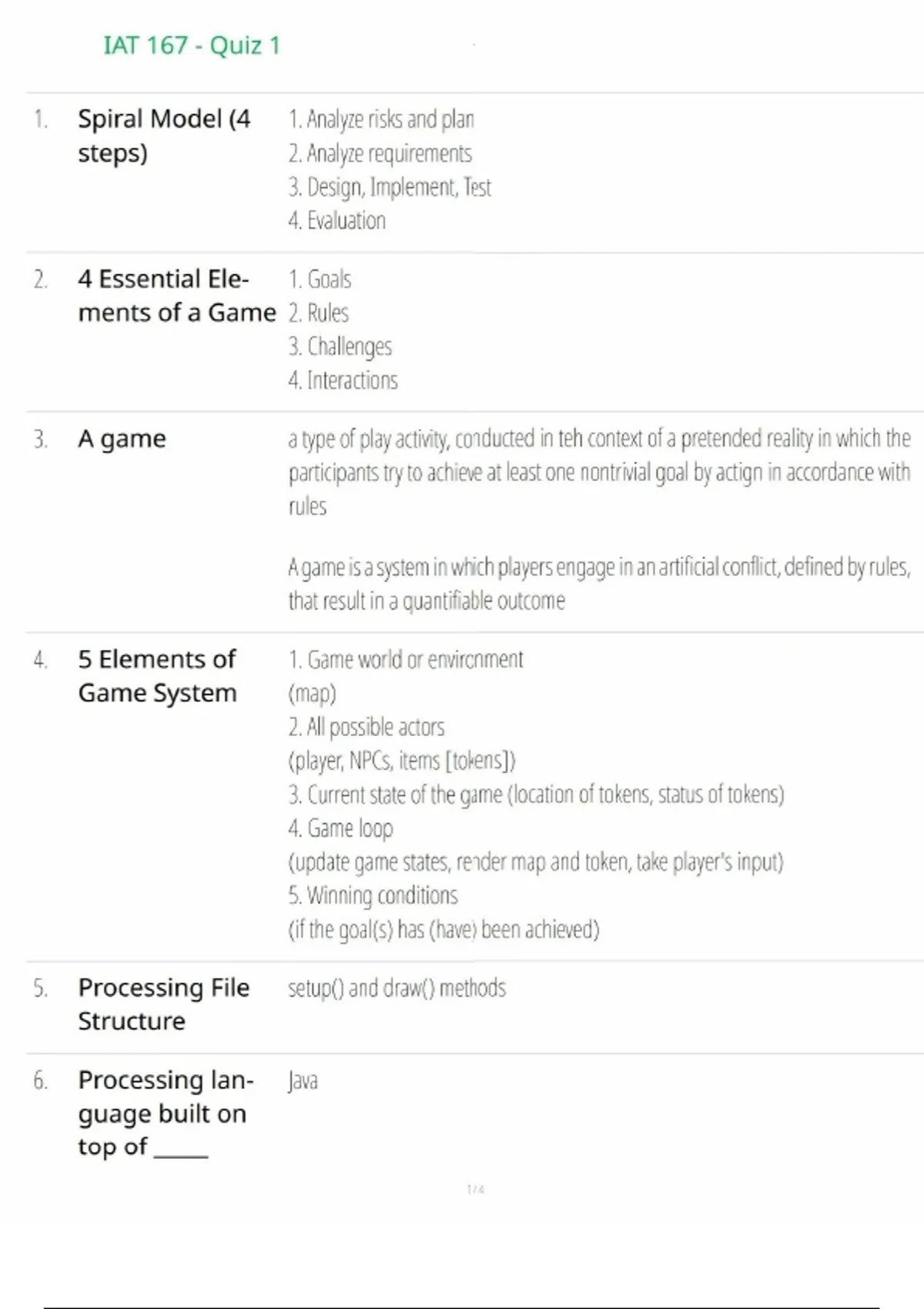Click the 'quantifiable outcome' definition line
The height and width of the screenshot is (1309, 924).
[x=427, y=601]
